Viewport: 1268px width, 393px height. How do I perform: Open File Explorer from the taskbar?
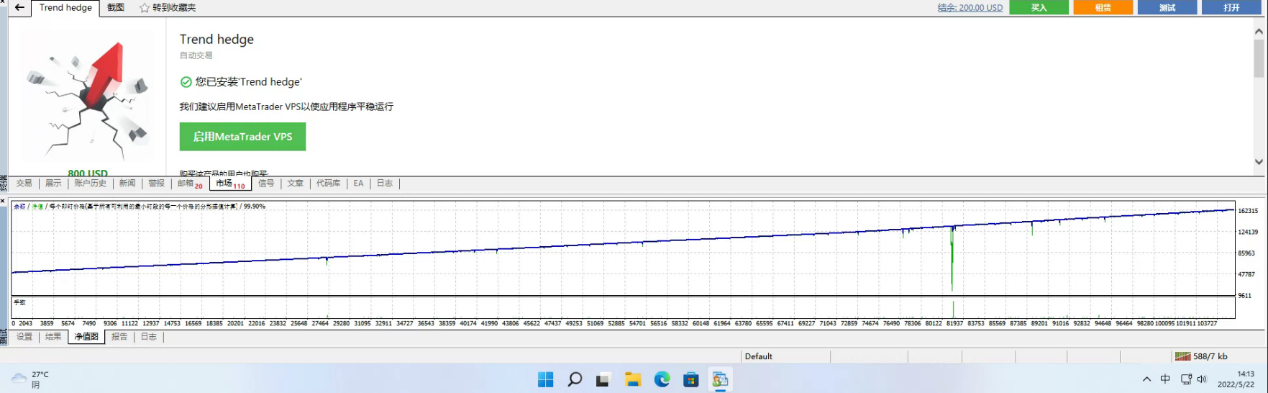click(633, 379)
